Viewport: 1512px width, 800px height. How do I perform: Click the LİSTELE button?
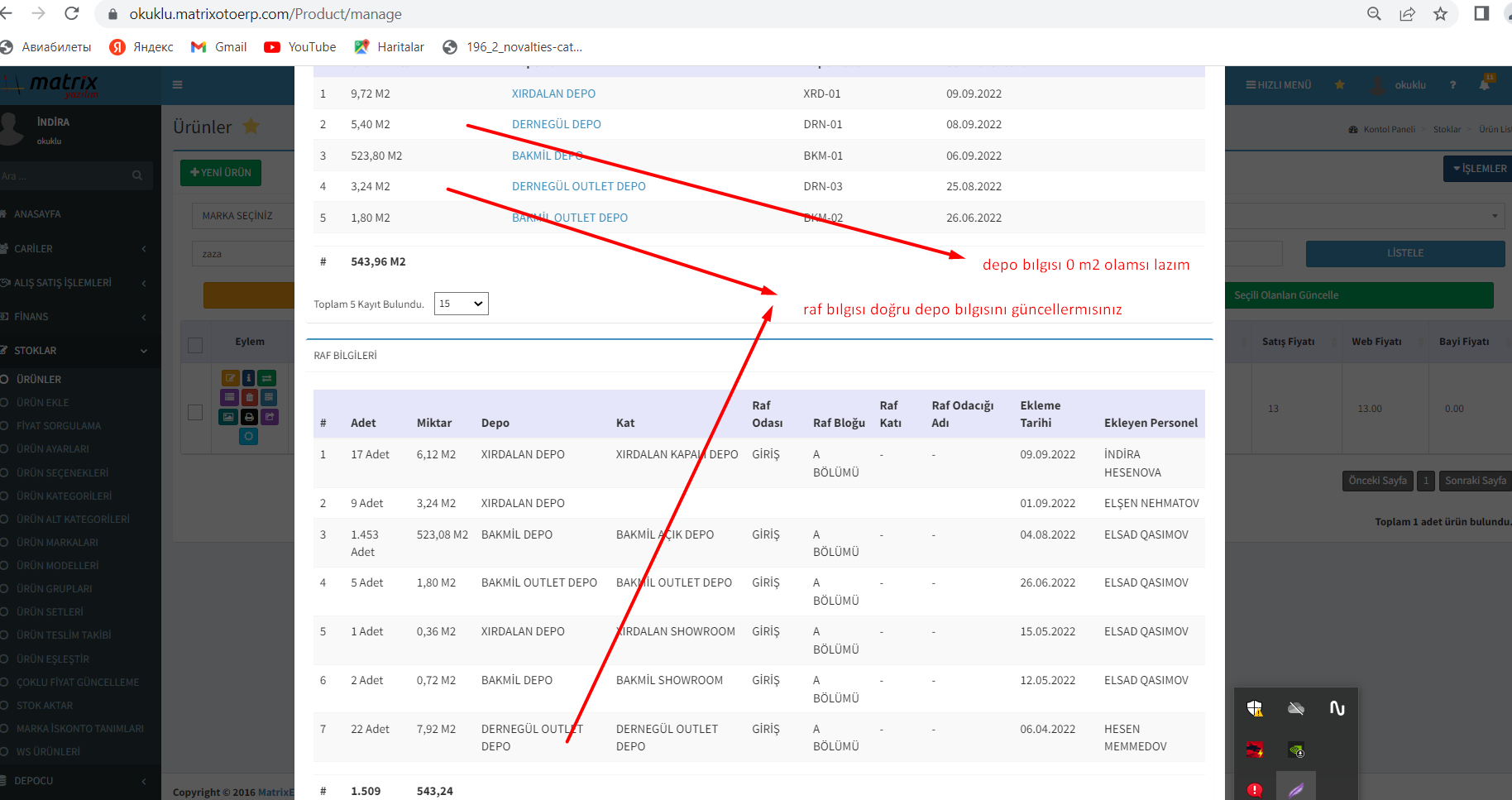(1404, 253)
